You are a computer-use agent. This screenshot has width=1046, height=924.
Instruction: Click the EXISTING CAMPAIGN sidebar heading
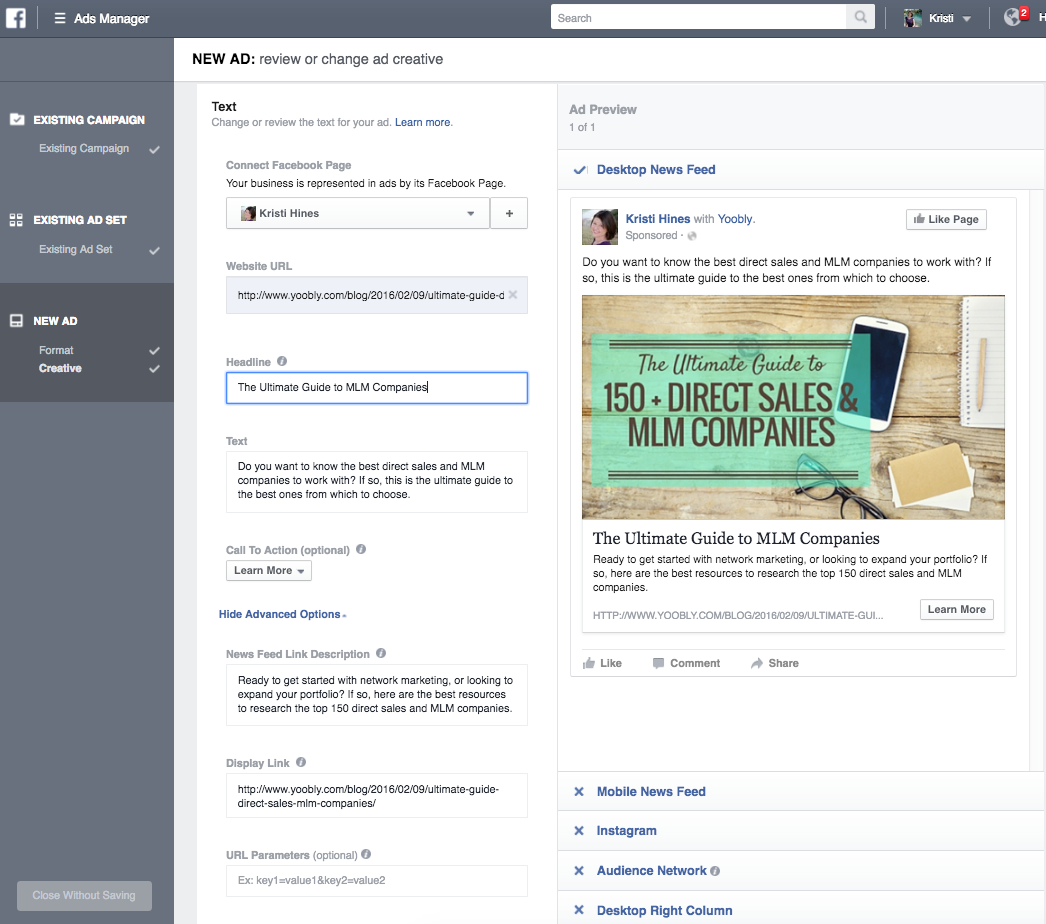tap(89, 119)
